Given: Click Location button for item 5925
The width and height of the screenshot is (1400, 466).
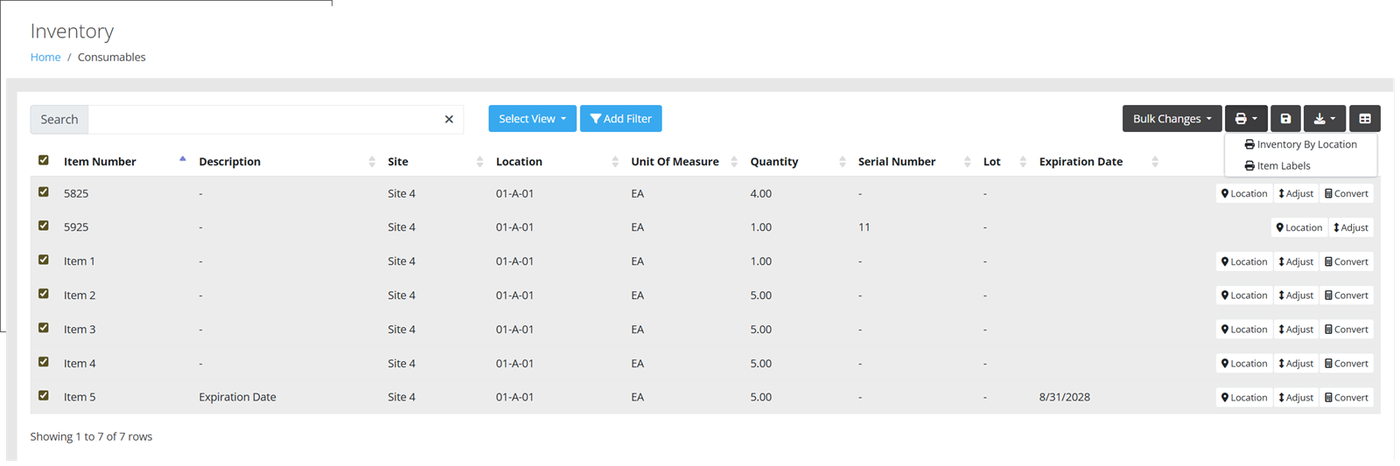Looking at the screenshot, I should click(1299, 228).
